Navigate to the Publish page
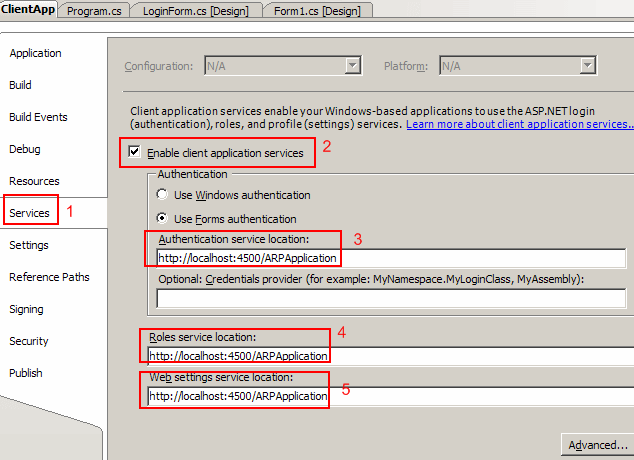 click(26, 373)
